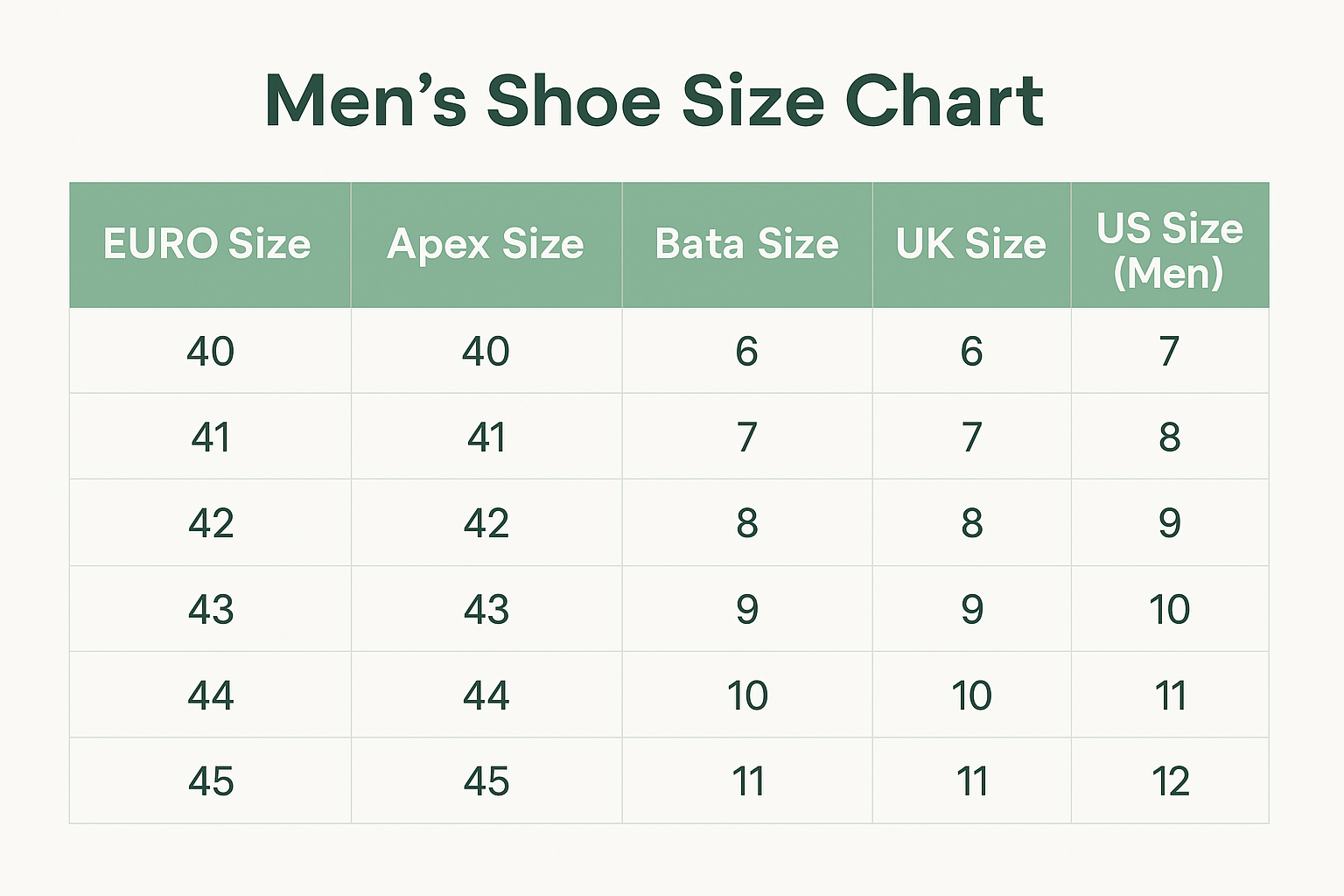The image size is (1344, 896).
Task: Click EURO size 40 cell
Action: point(210,351)
